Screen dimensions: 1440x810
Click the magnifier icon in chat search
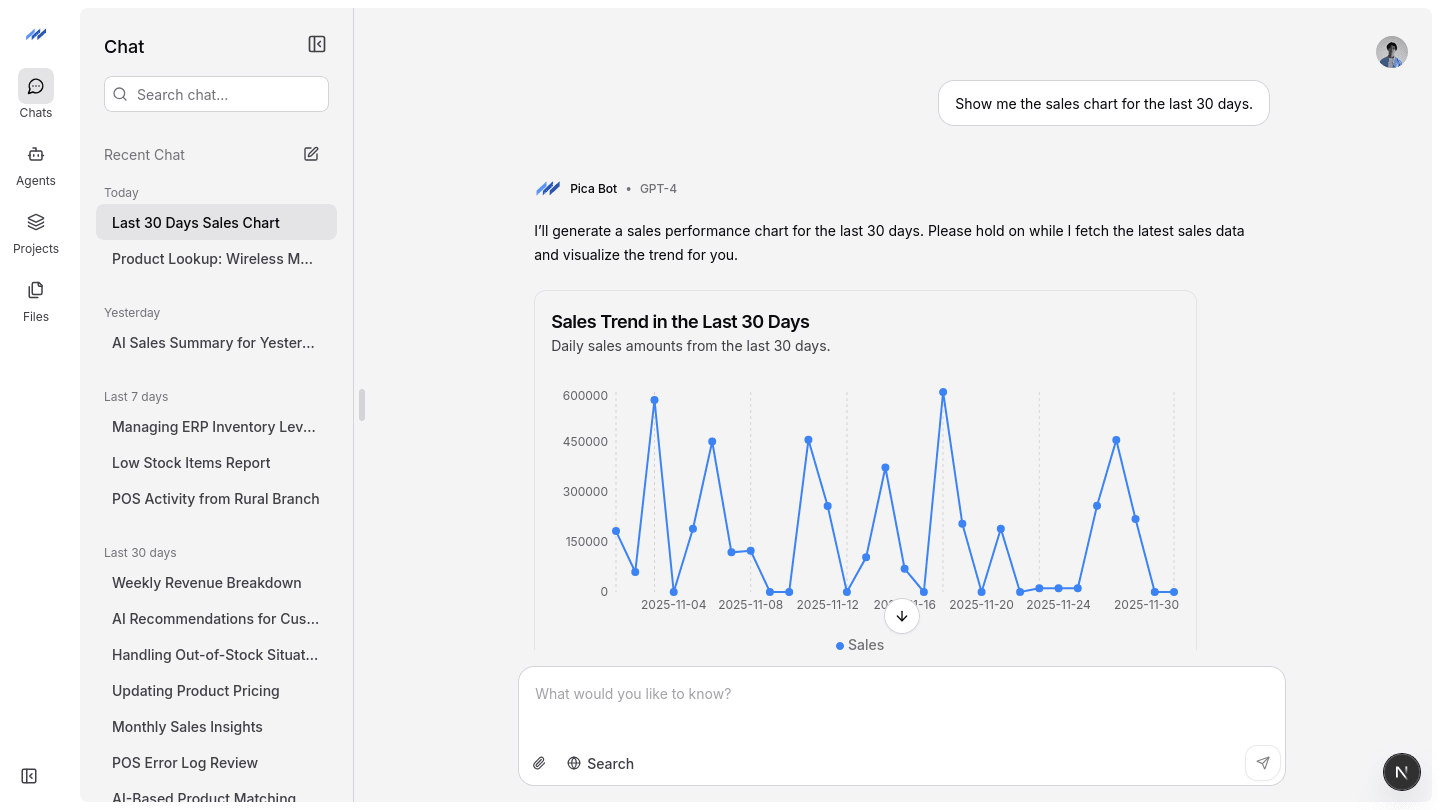pyautogui.click(x=120, y=94)
